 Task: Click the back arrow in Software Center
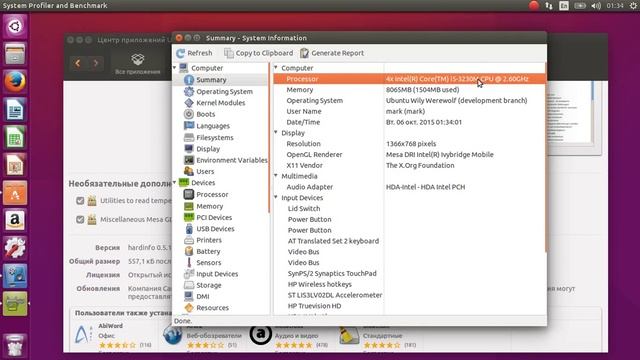tap(78, 63)
